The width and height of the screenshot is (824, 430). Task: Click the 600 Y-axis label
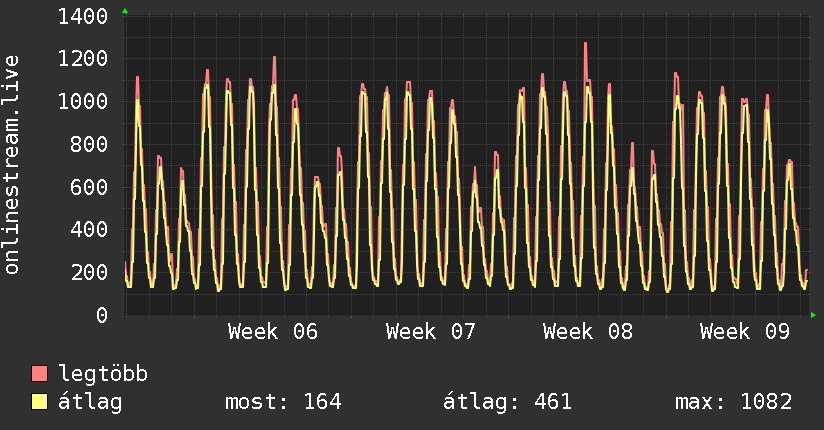click(89, 187)
